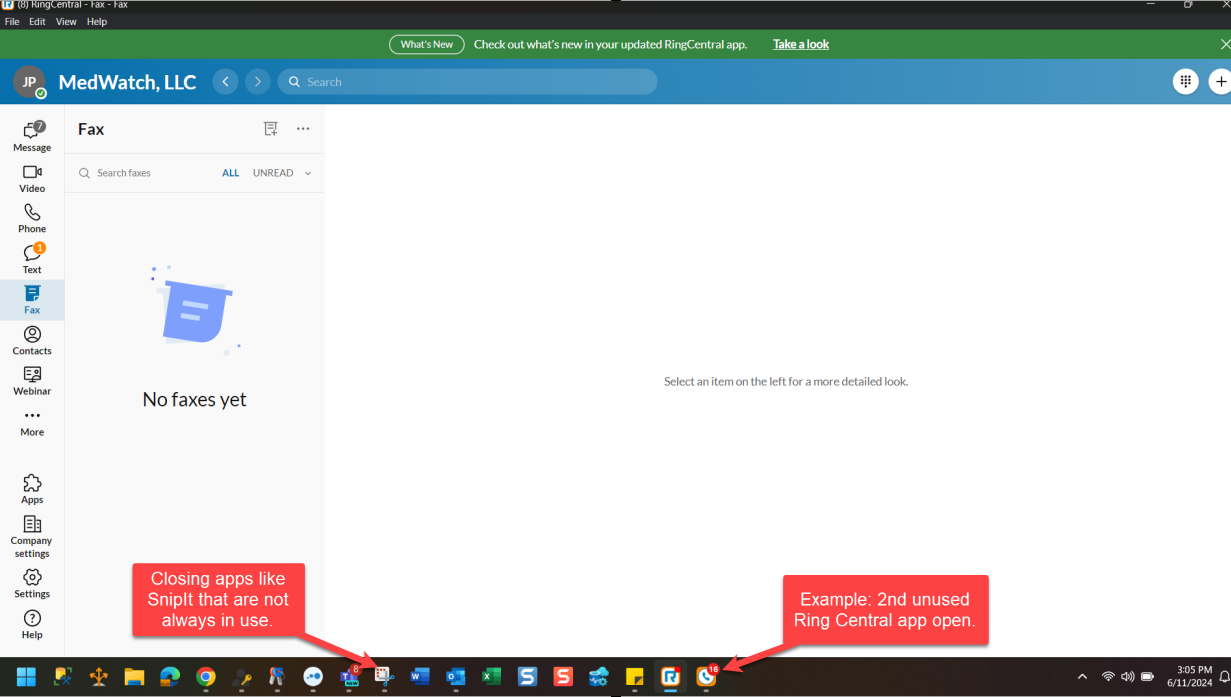Open Text messages in sidebar
1231x697 pixels.
[32, 258]
